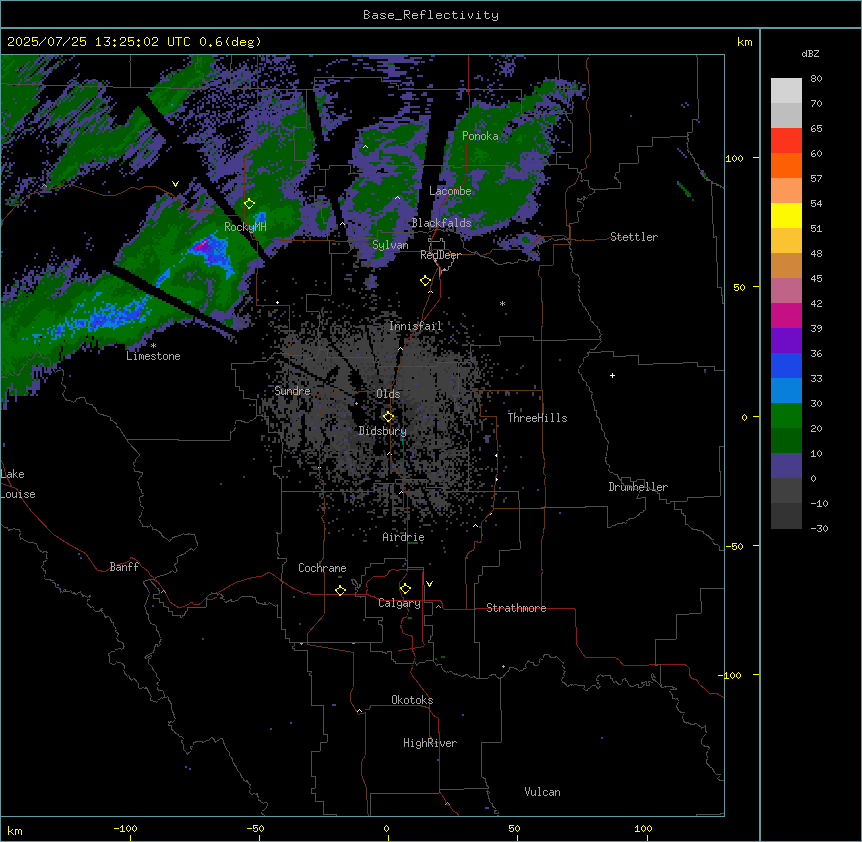Click the Blackfalds town label
Image resolution: width=862 pixels, height=842 pixels.
(x=441, y=223)
